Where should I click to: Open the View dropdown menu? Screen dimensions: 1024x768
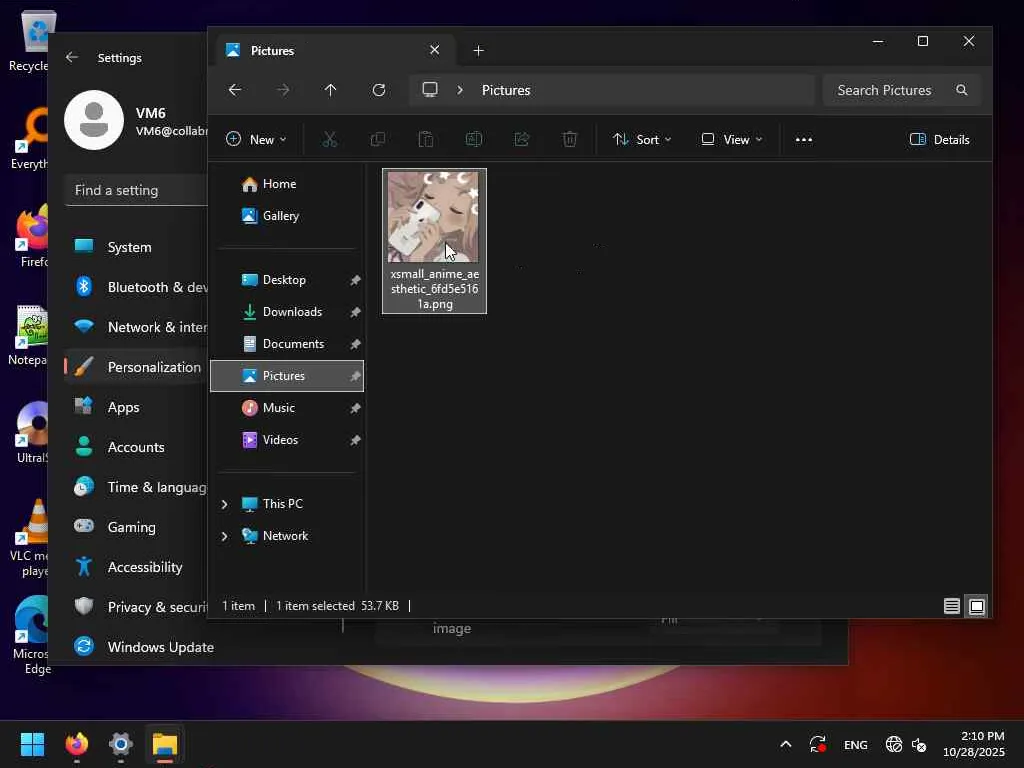732,140
